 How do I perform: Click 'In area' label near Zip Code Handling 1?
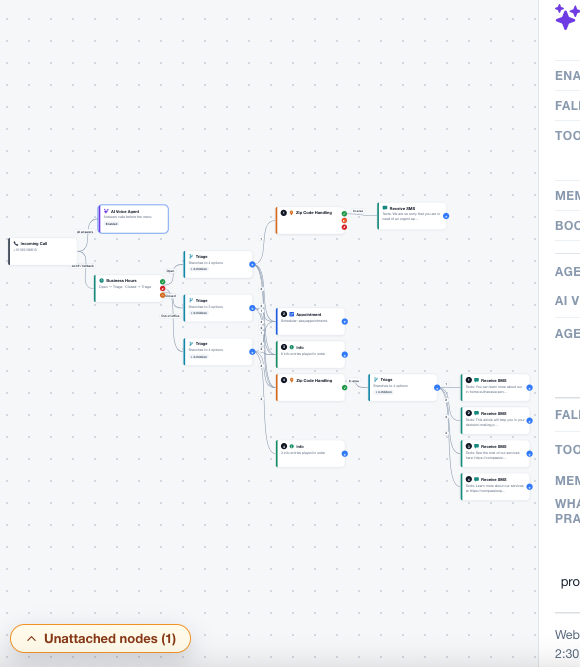[358, 211]
